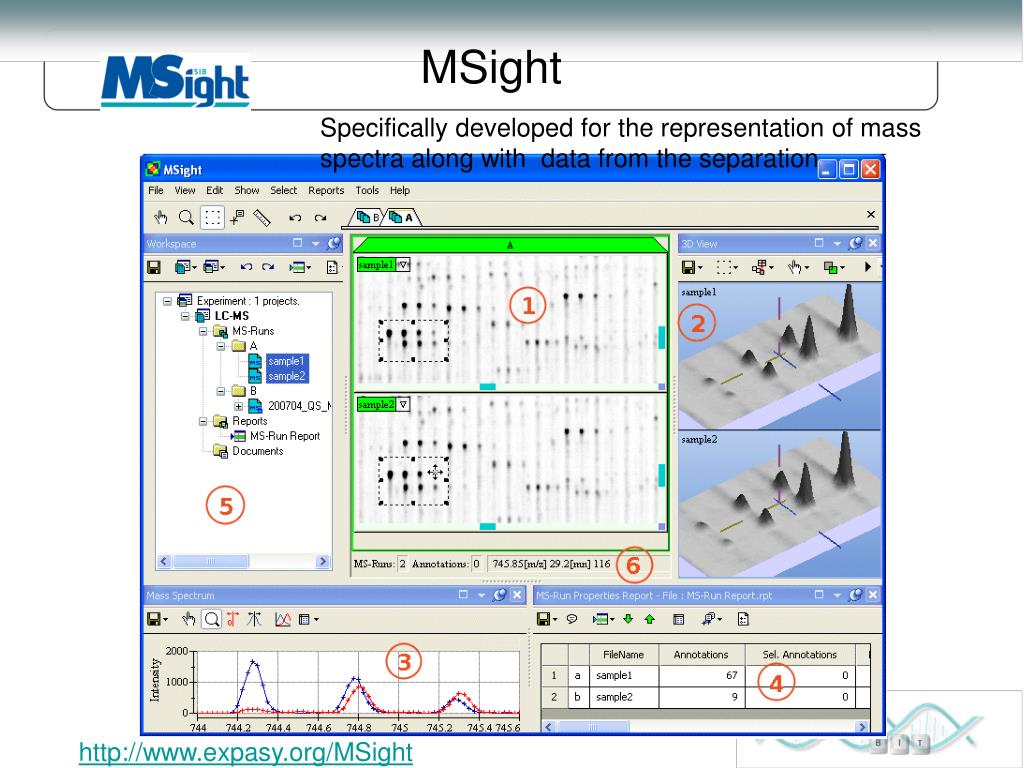This screenshot has height=768, width=1024.
Task: Click the black peak tool in Mass Spectrum toolbar
Action: tap(255, 619)
